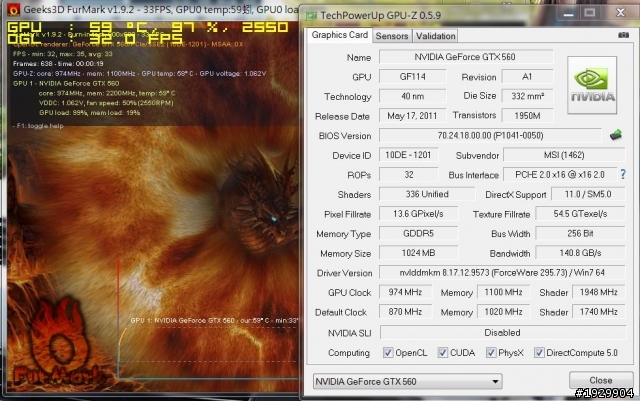Viewport: 640px width, 401px height.
Task: Click the Bandwidth value 140.8 GB/s
Action: pyautogui.click(x=580, y=253)
